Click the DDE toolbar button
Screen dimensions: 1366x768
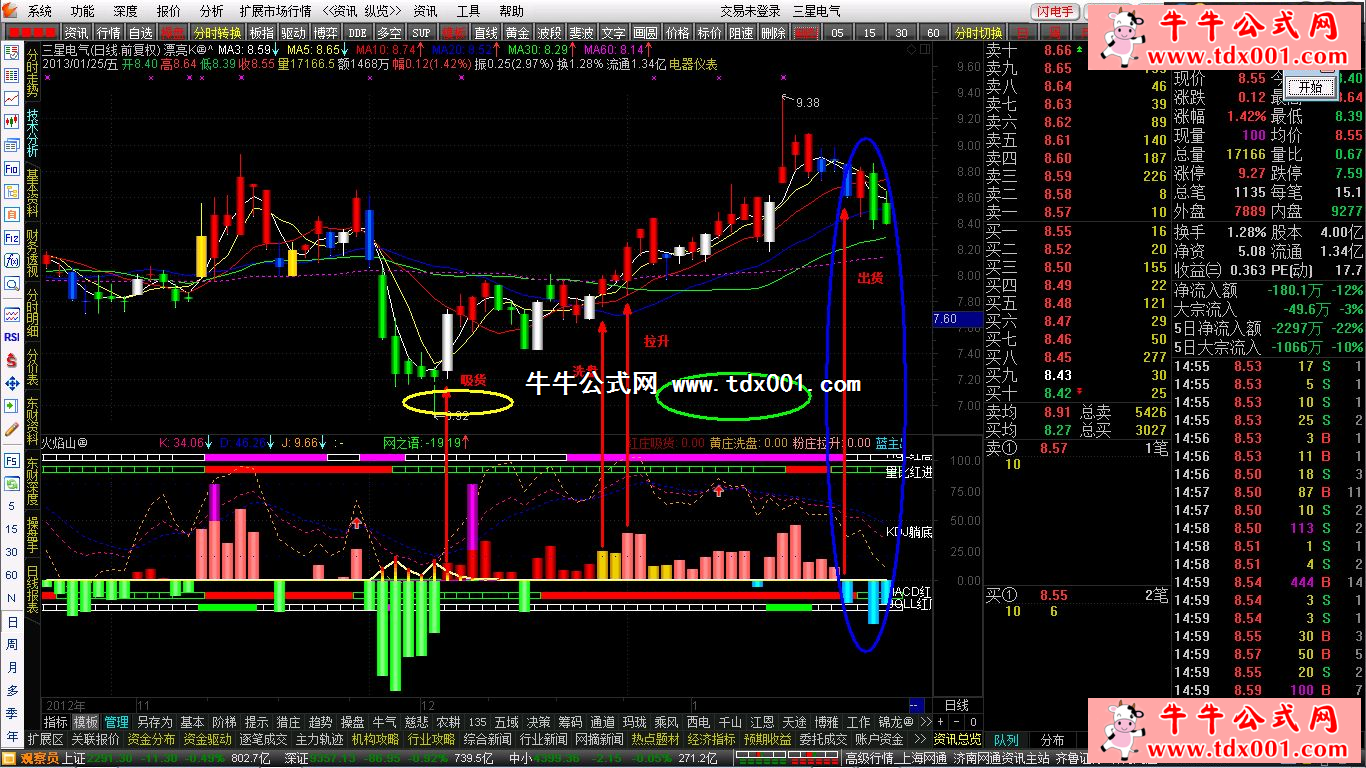point(357,33)
